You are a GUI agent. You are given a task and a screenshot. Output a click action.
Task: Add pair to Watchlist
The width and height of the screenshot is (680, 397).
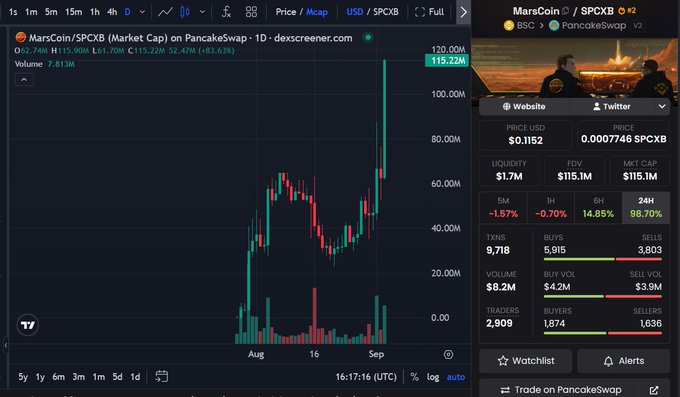526,361
